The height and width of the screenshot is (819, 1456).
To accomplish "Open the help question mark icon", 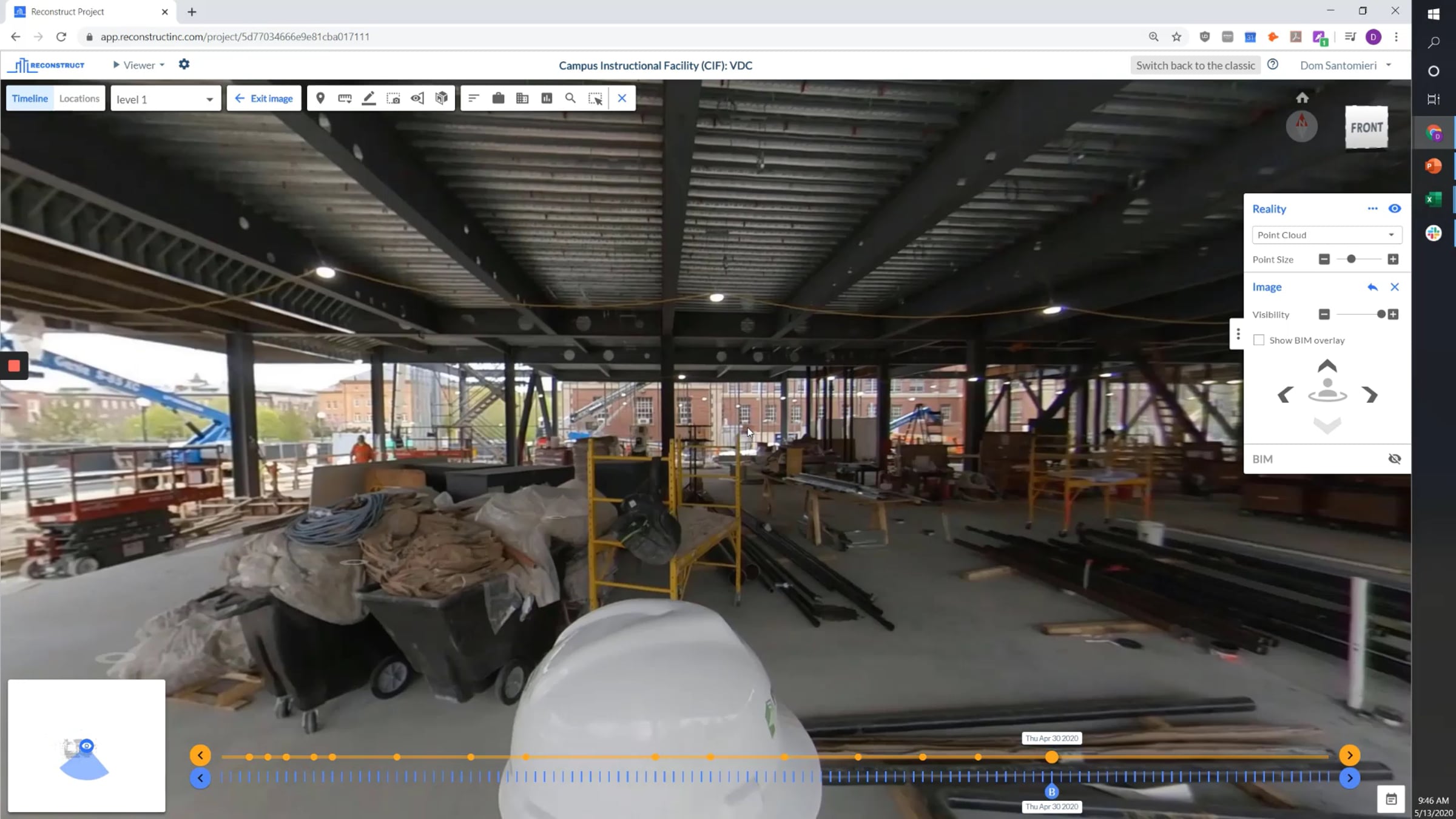I will (1273, 64).
